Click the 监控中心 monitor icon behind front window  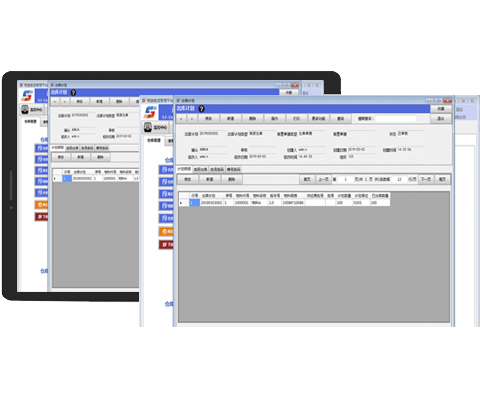[148, 127]
